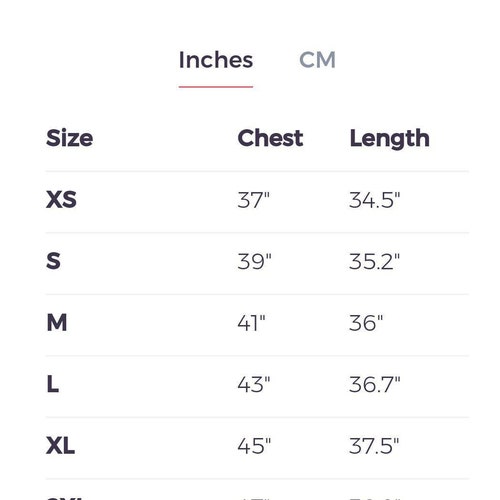Select the L size row label

[x=53, y=384]
